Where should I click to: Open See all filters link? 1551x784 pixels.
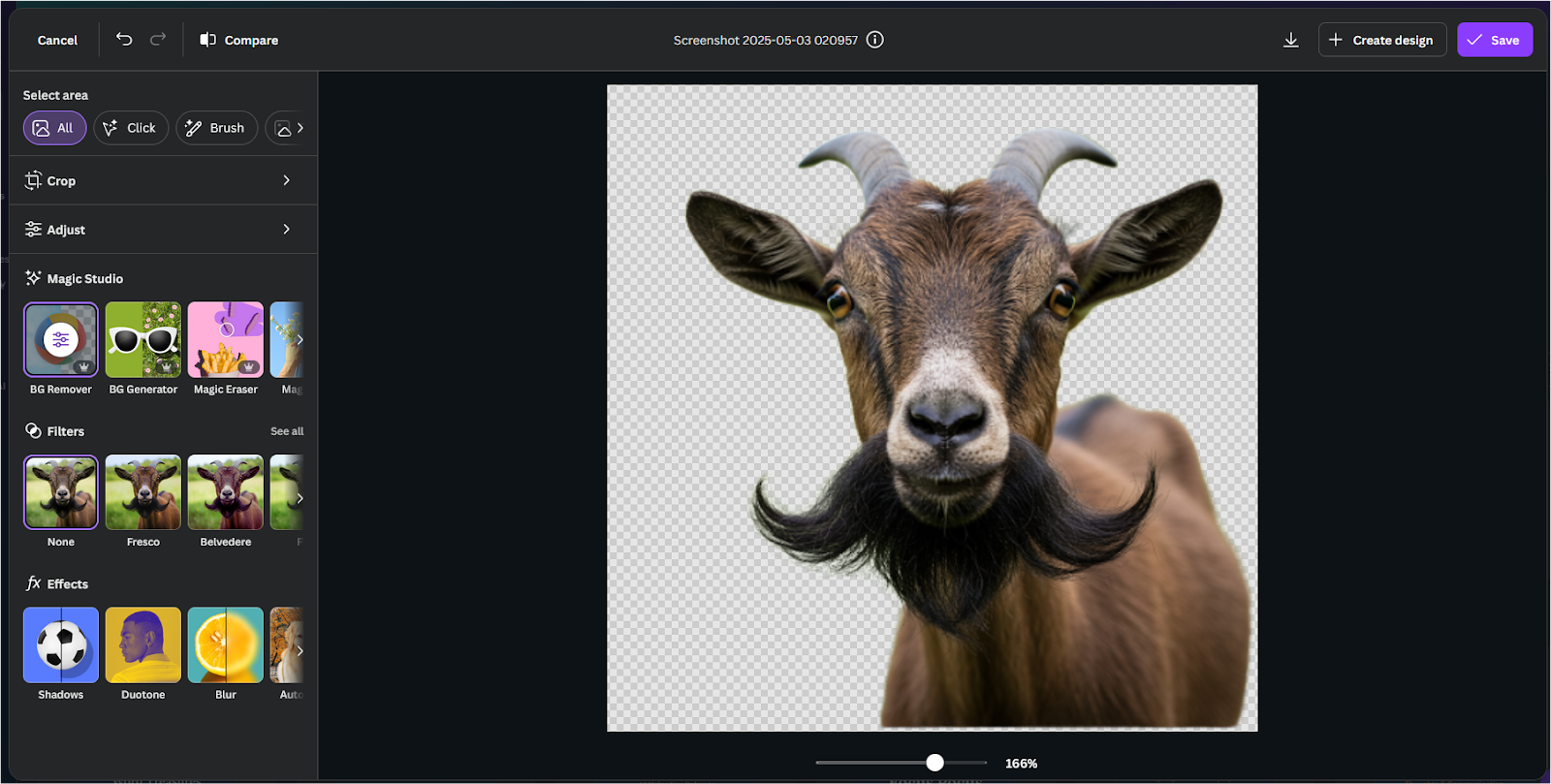click(x=287, y=431)
